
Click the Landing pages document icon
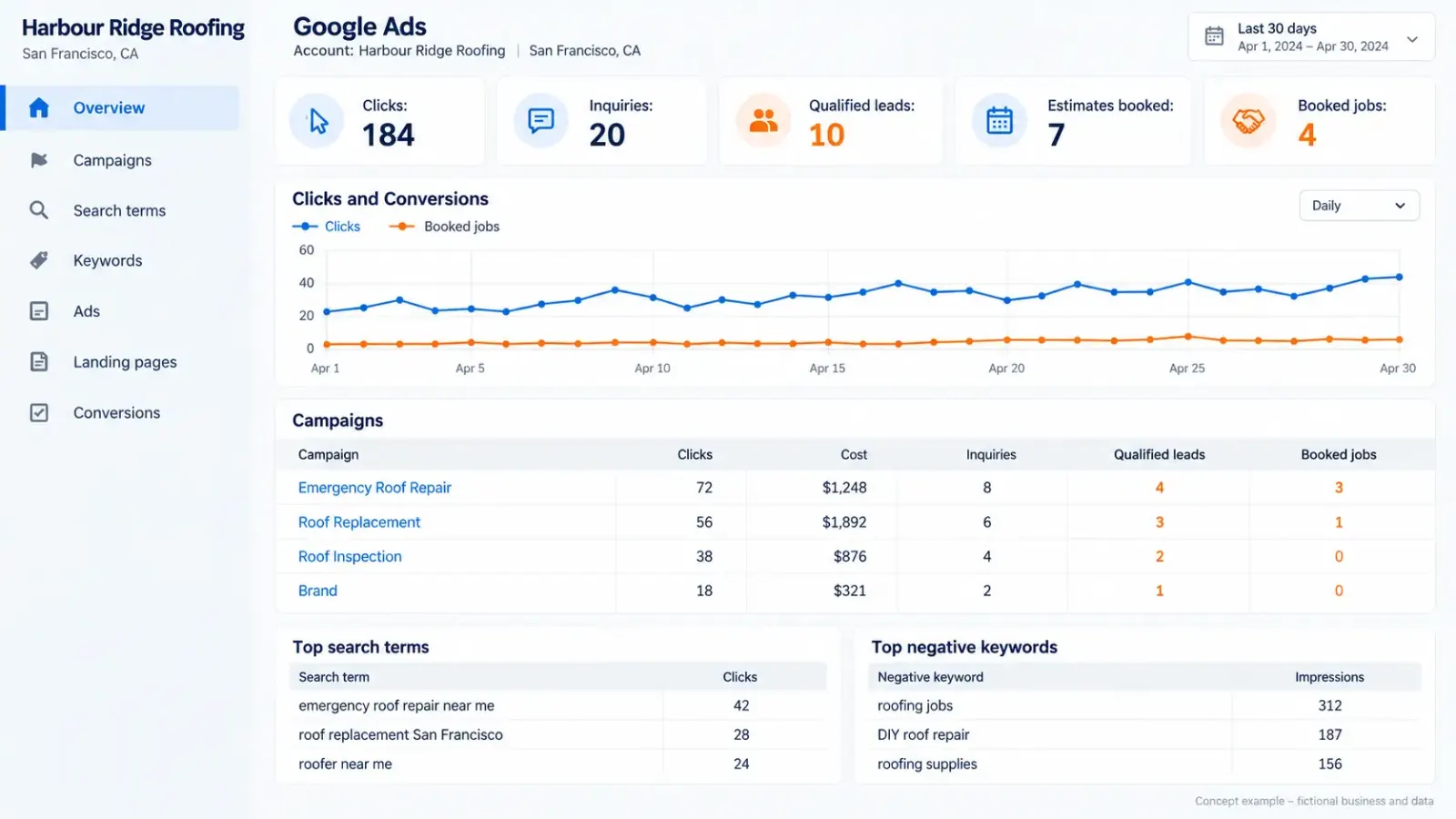[x=38, y=361]
